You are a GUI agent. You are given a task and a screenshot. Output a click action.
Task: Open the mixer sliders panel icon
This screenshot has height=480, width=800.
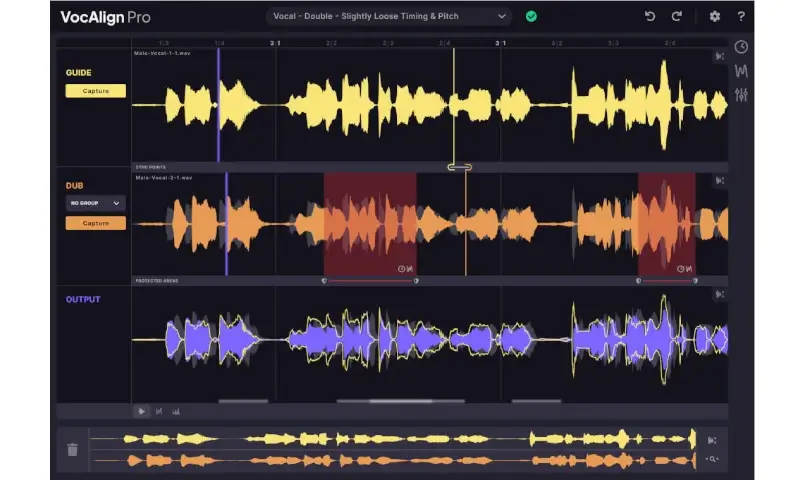tap(741, 95)
